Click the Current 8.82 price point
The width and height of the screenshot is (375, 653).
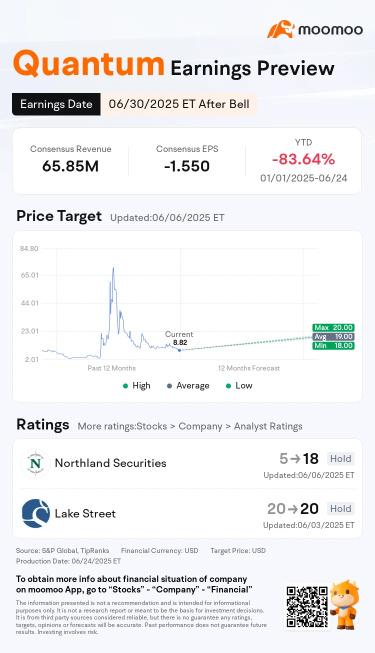point(180,350)
